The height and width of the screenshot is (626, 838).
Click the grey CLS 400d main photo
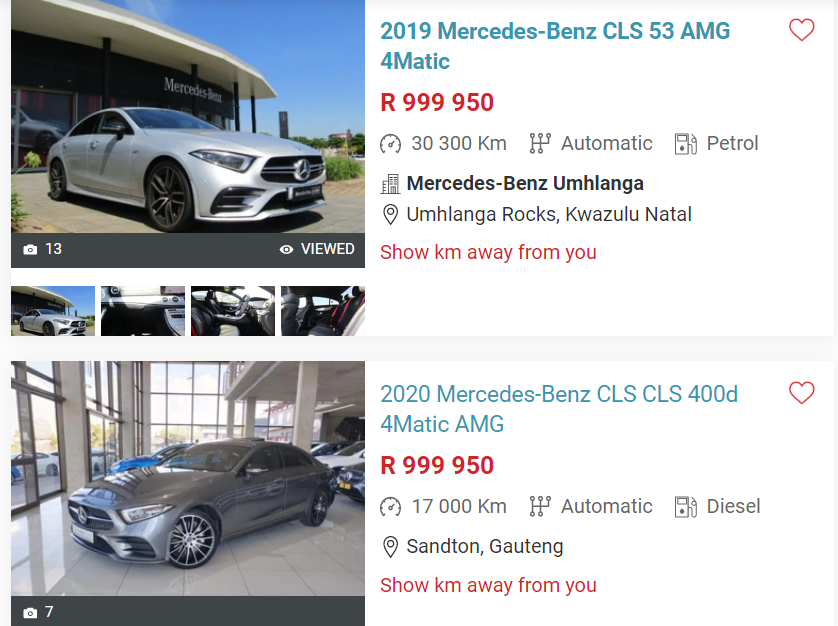[188, 480]
